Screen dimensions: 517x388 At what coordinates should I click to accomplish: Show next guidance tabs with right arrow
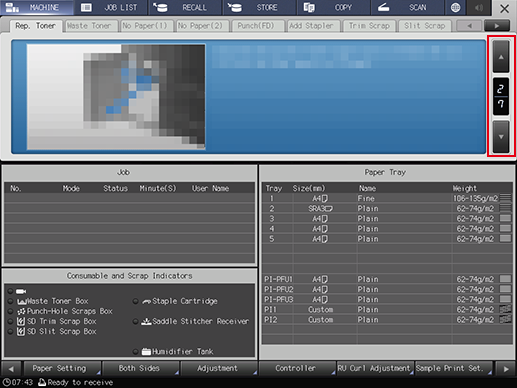(497, 26)
